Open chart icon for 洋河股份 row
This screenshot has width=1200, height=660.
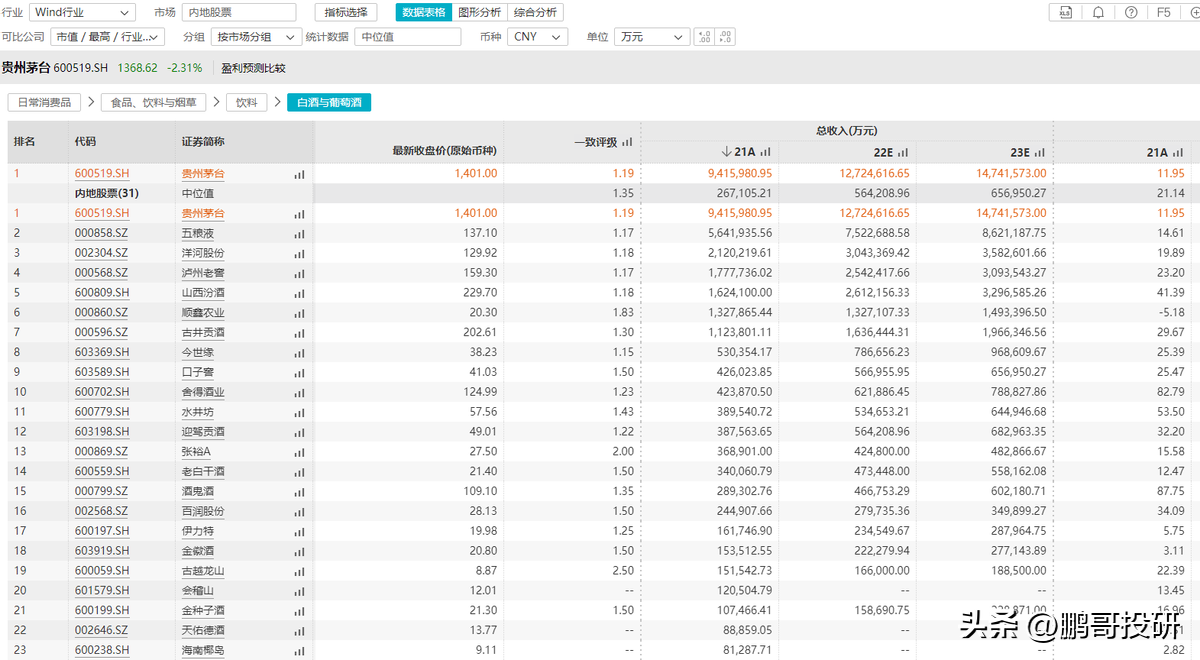[299, 253]
